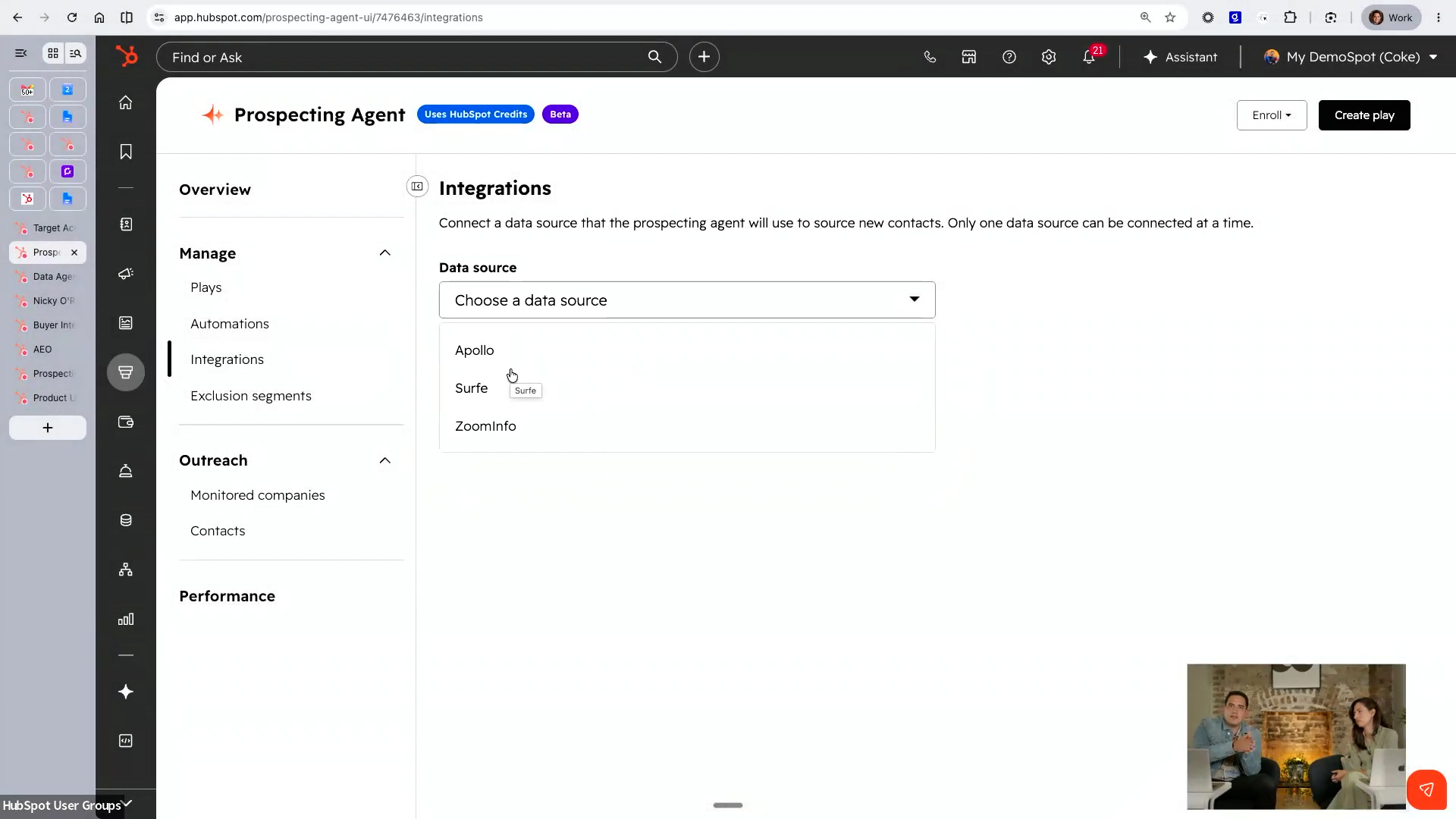Toggle grid view in tab side panel
1456x819 pixels.
point(53,53)
